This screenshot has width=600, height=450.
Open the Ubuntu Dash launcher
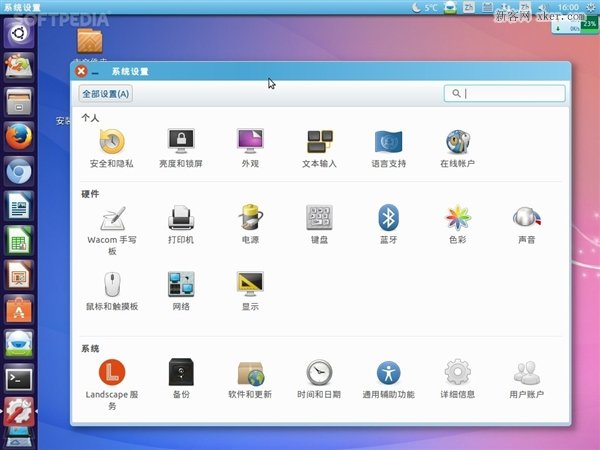point(19,33)
